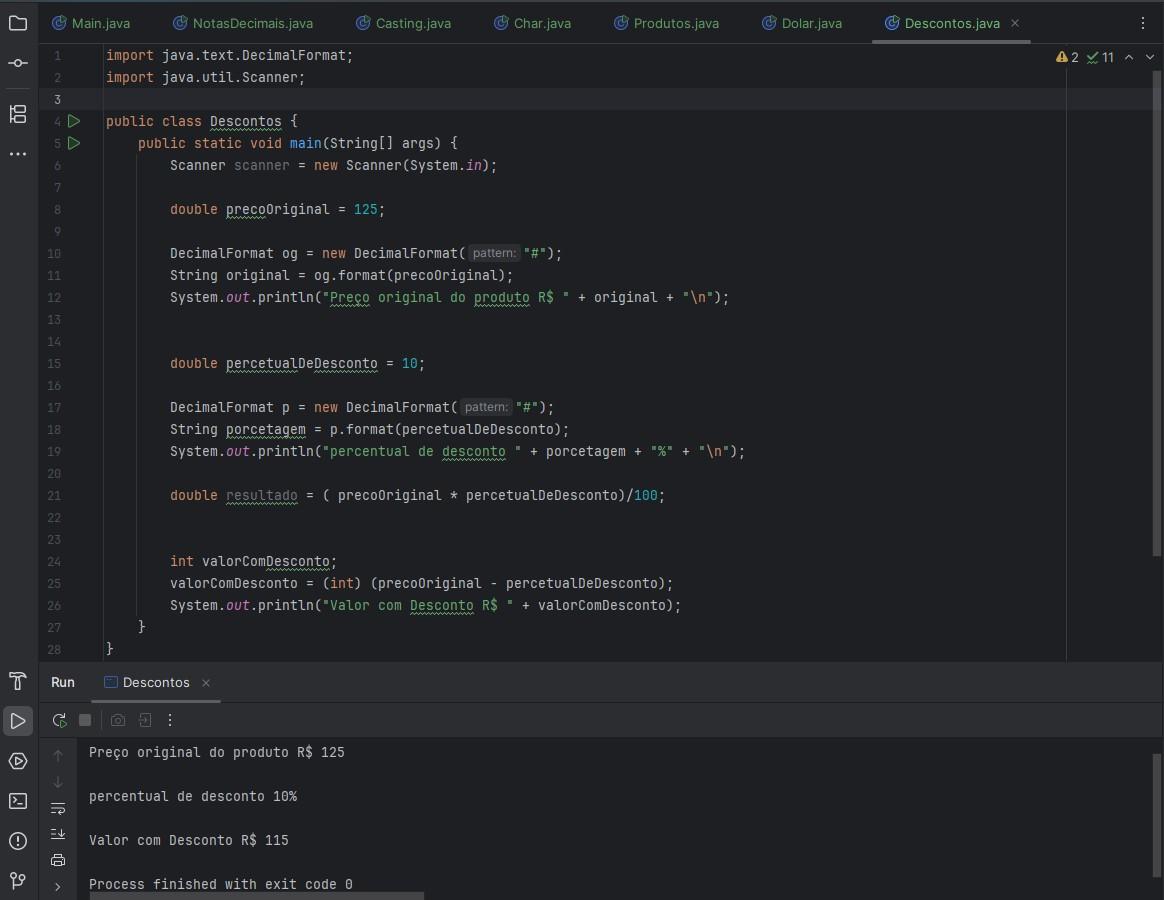Screen dimensions: 1164x900
Task: Open the Structure tool window
Action: (18, 114)
